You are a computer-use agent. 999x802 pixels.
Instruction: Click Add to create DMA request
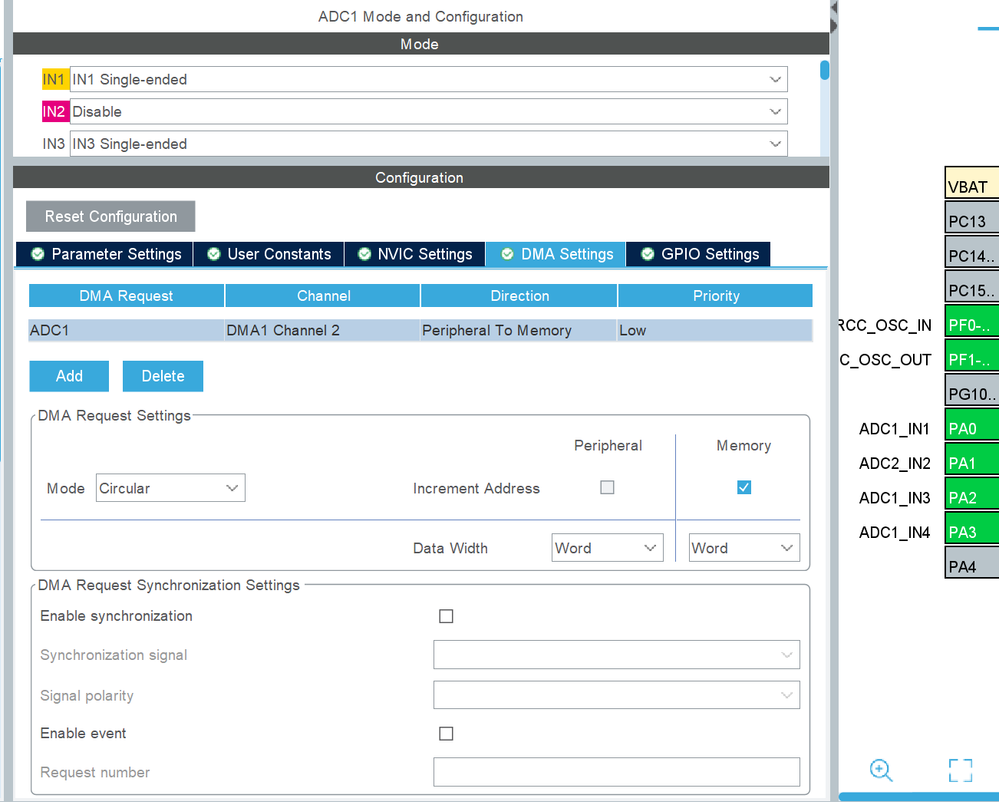[69, 376]
